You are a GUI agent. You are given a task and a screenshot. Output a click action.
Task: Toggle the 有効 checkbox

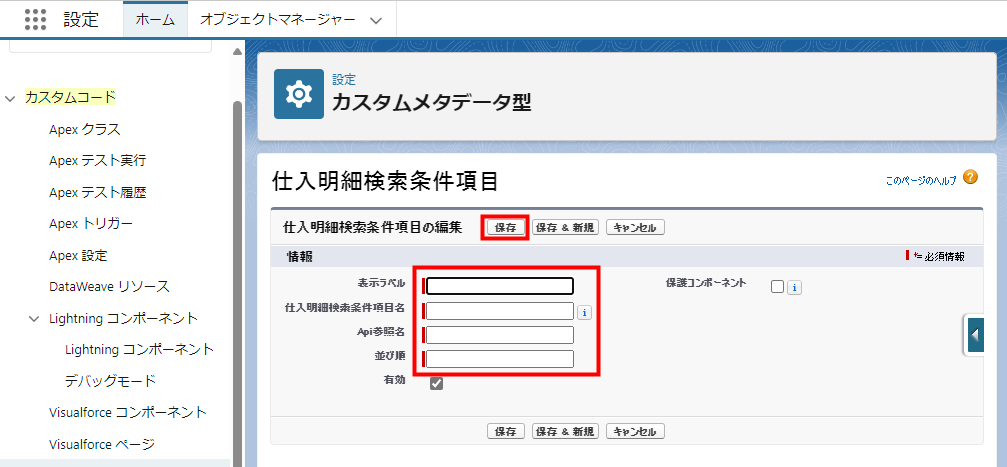pos(436,383)
